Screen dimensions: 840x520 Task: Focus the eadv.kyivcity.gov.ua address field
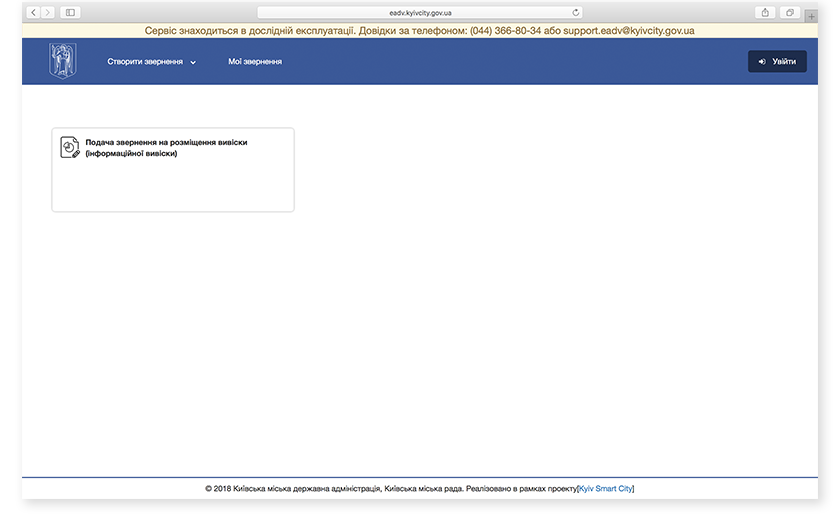[x=420, y=12]
